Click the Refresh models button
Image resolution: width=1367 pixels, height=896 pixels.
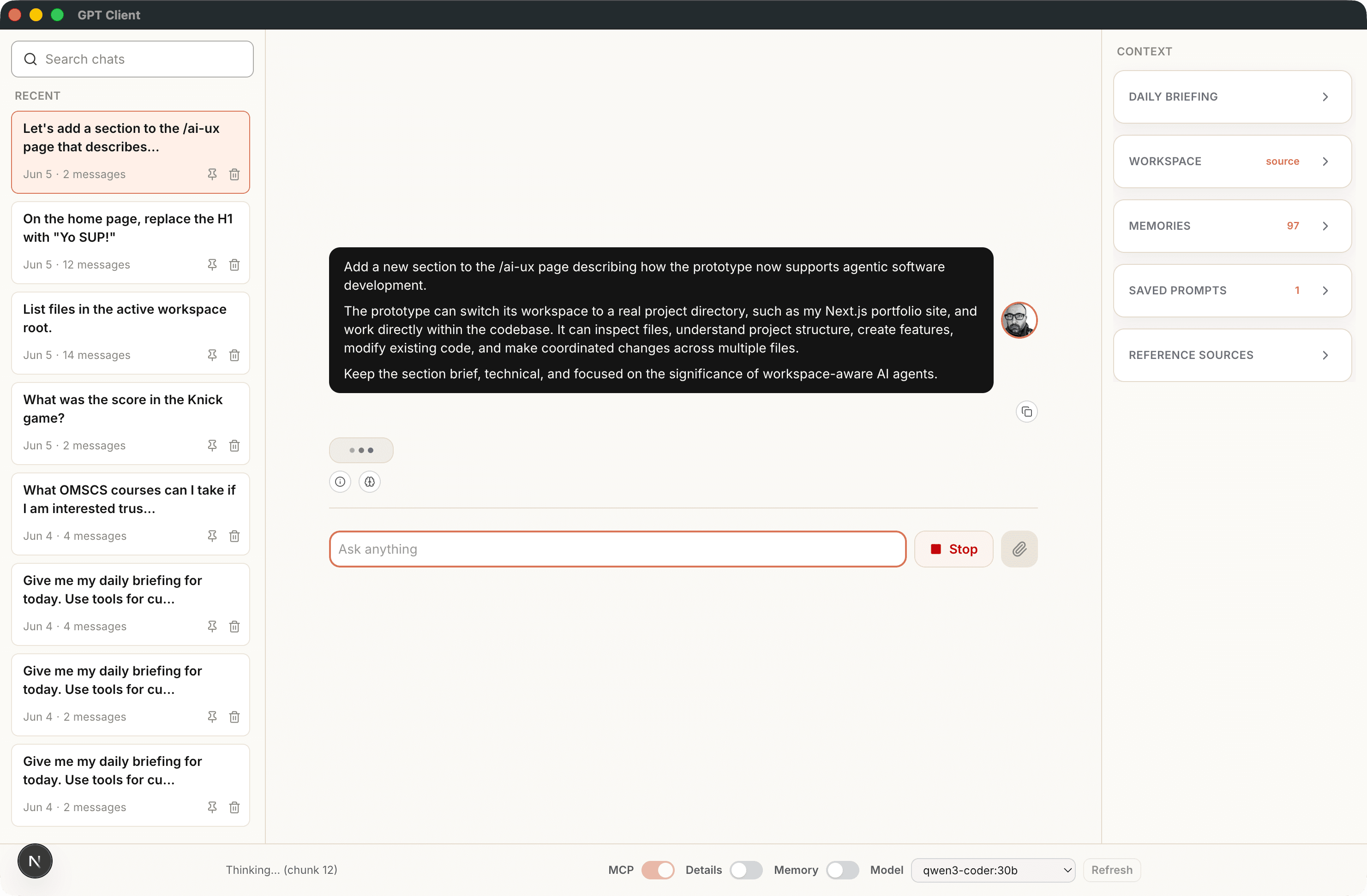[x=1111, y=870]
